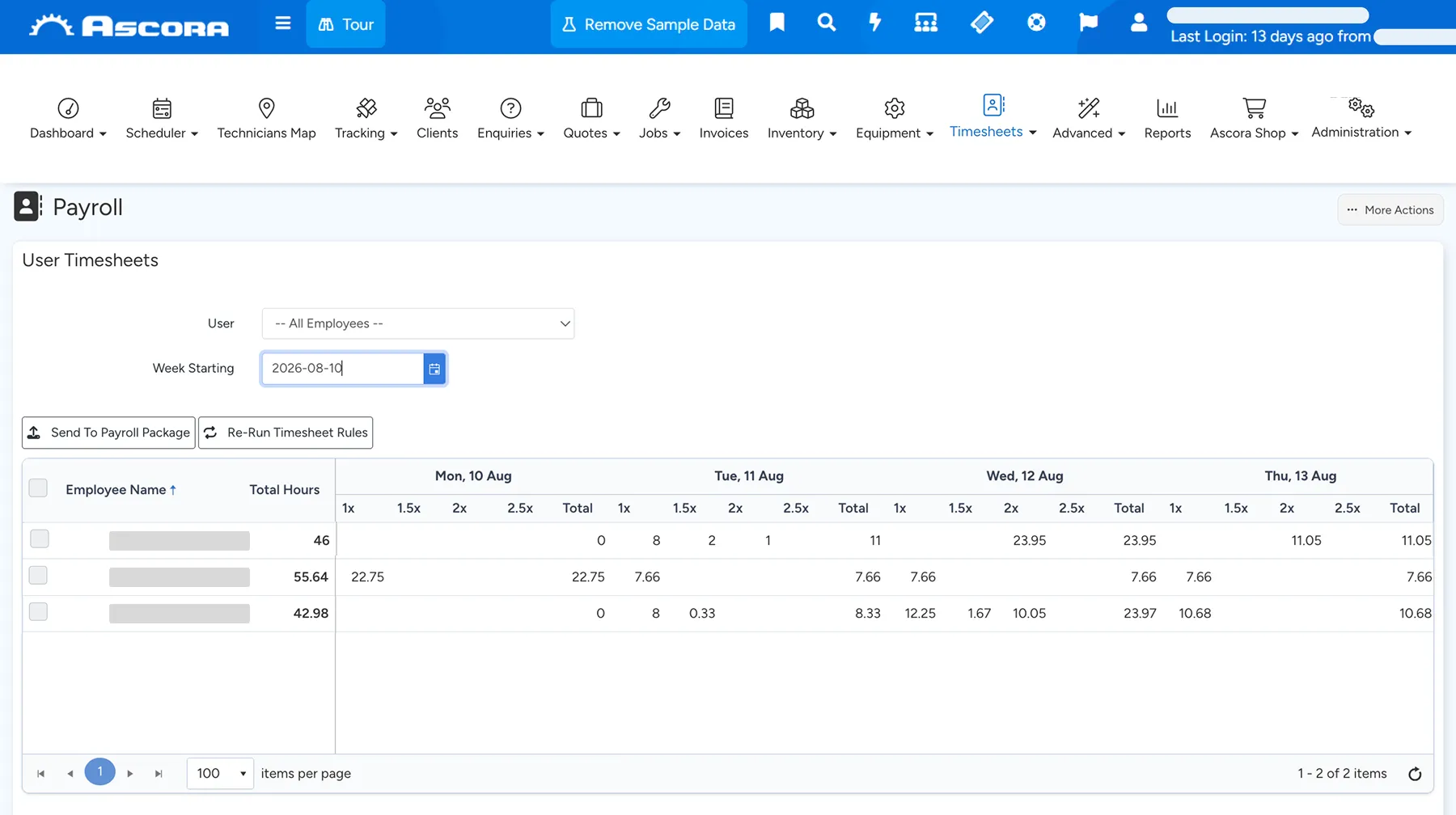Screen dimensions: 1456x815
Task: Open the items per page dropdown
Action: 220,774
